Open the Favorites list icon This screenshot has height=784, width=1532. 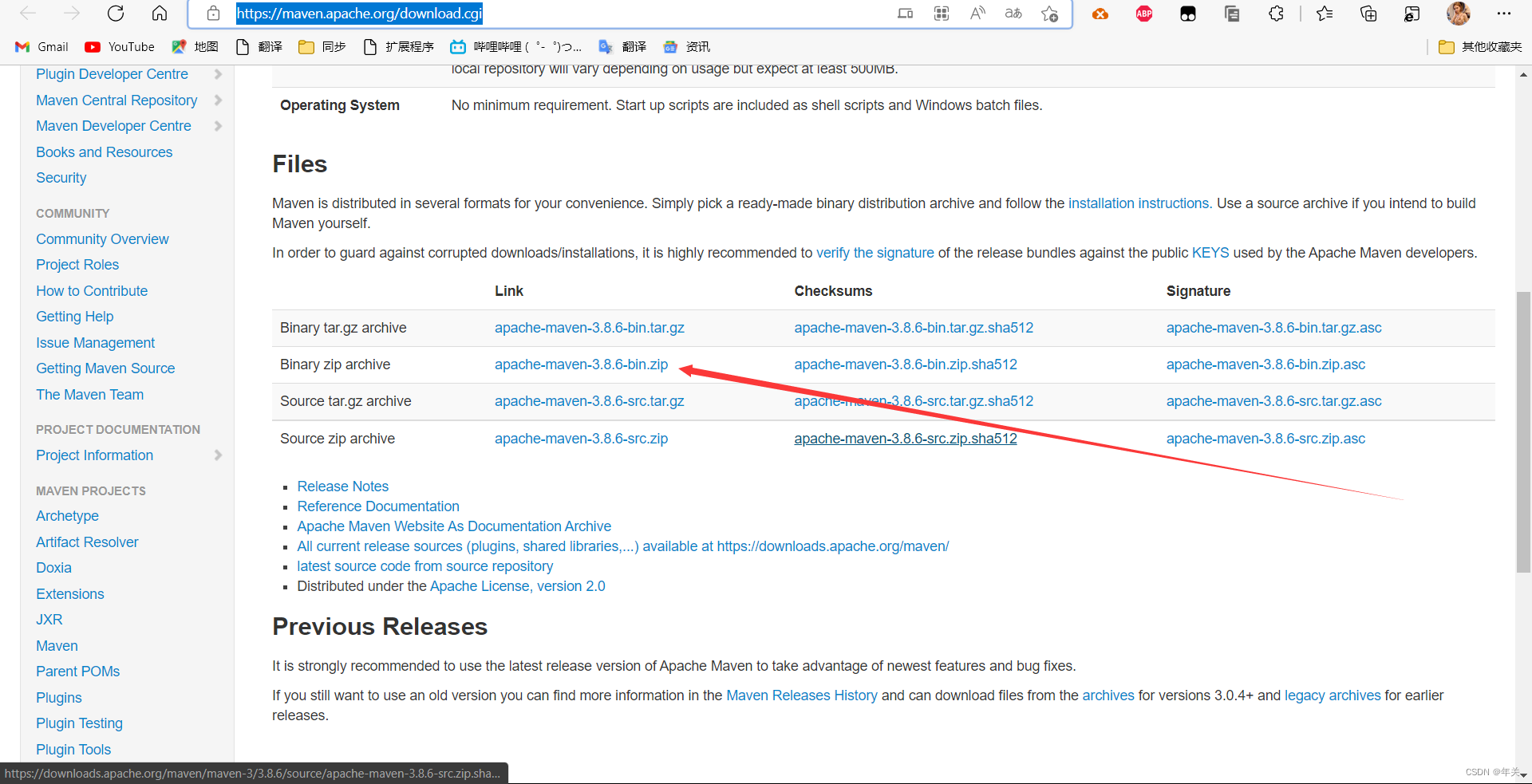point(1325,14)
